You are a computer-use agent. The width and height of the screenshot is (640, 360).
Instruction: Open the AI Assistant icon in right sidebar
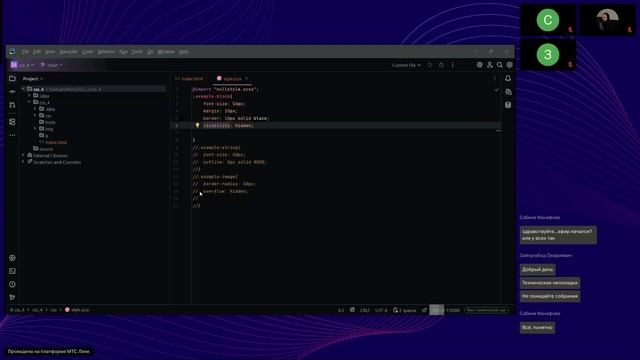coord(508,92)
